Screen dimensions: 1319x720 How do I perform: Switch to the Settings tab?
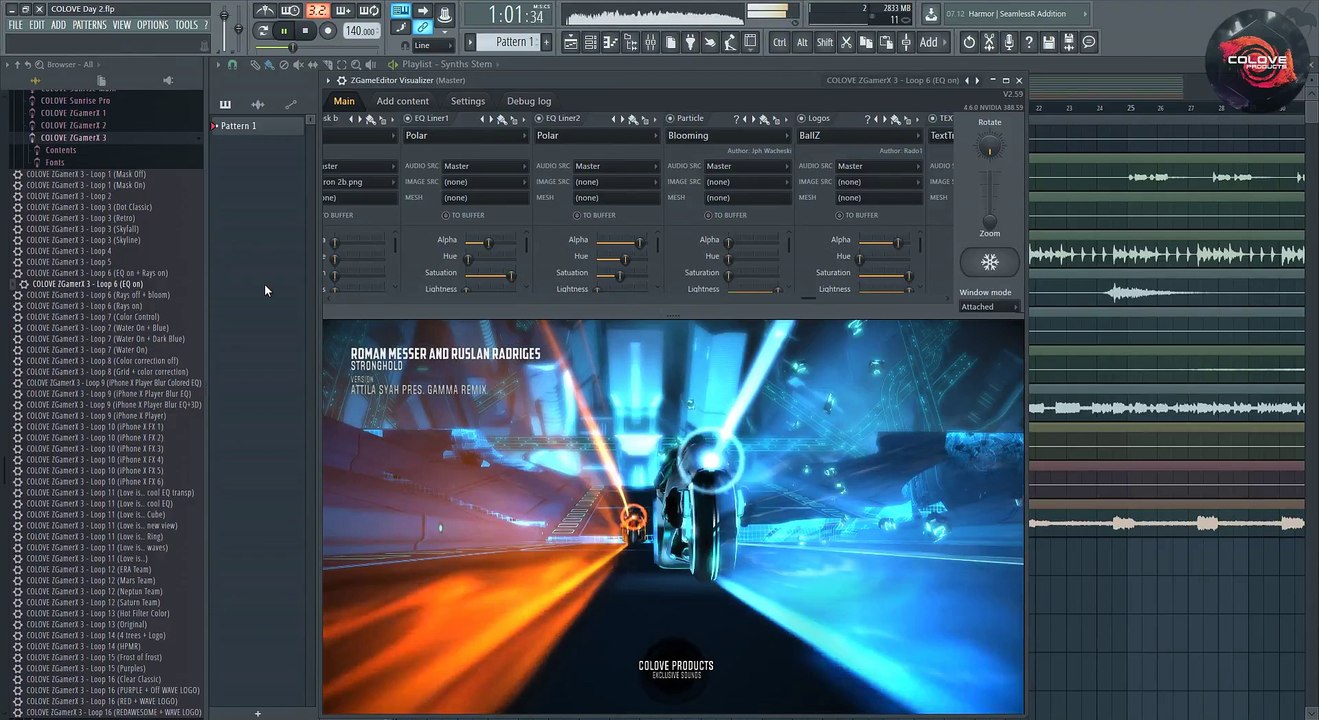[x=468, y=101]
